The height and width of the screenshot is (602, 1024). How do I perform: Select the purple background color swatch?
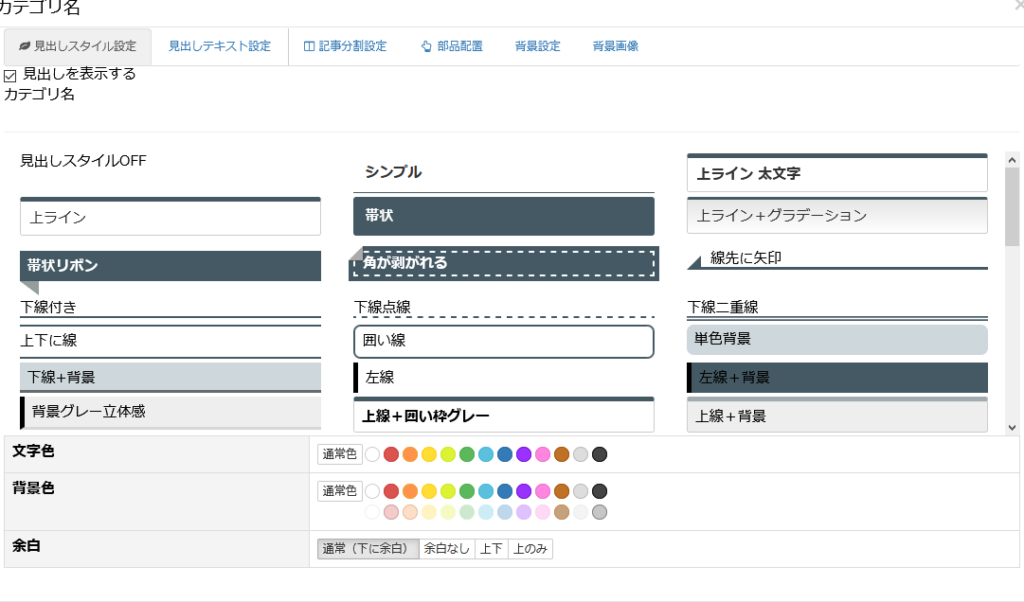tap(524, 491)
